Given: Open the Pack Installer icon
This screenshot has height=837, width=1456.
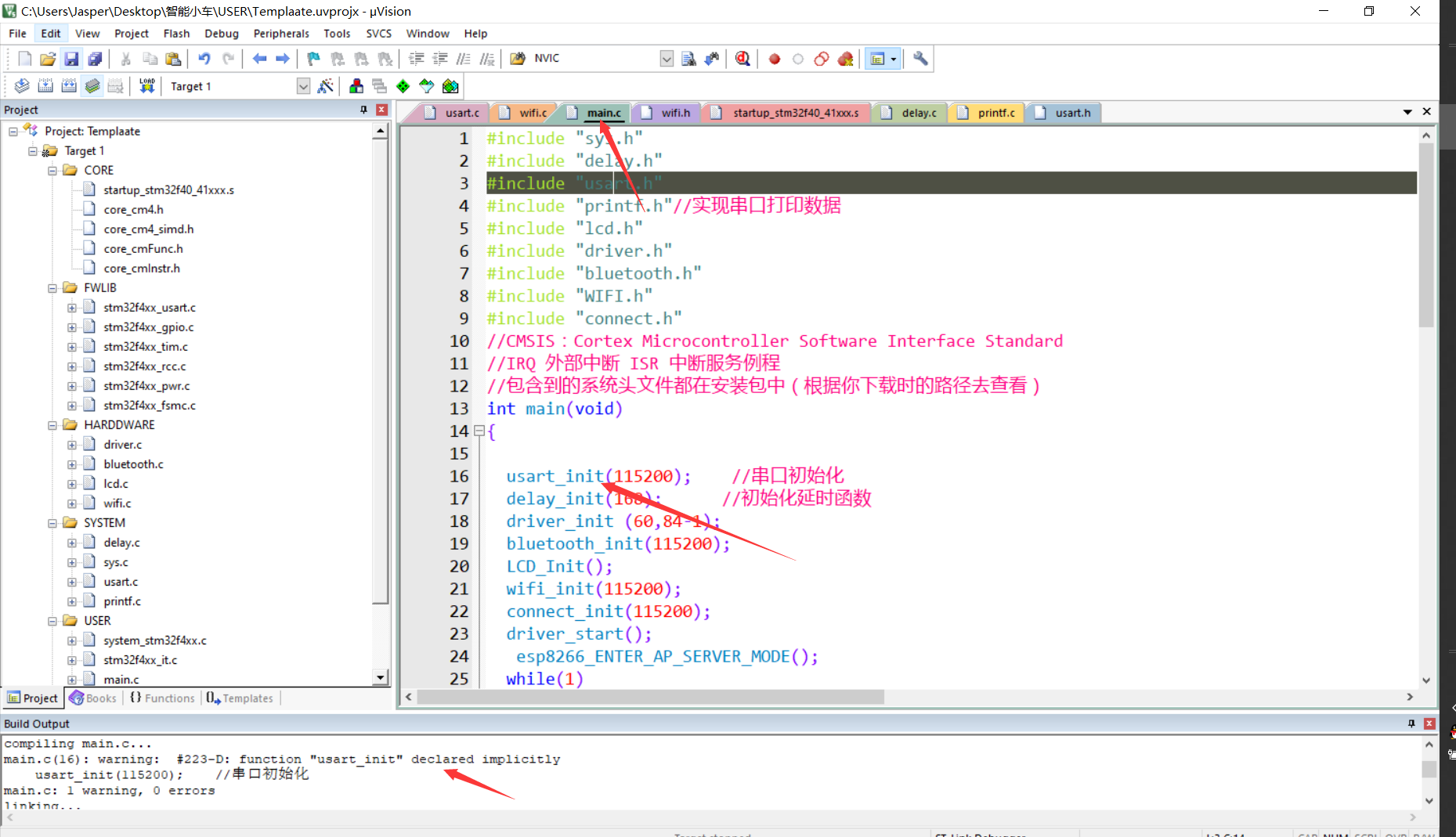Looking at the screenshot, I should pos(450,86).
